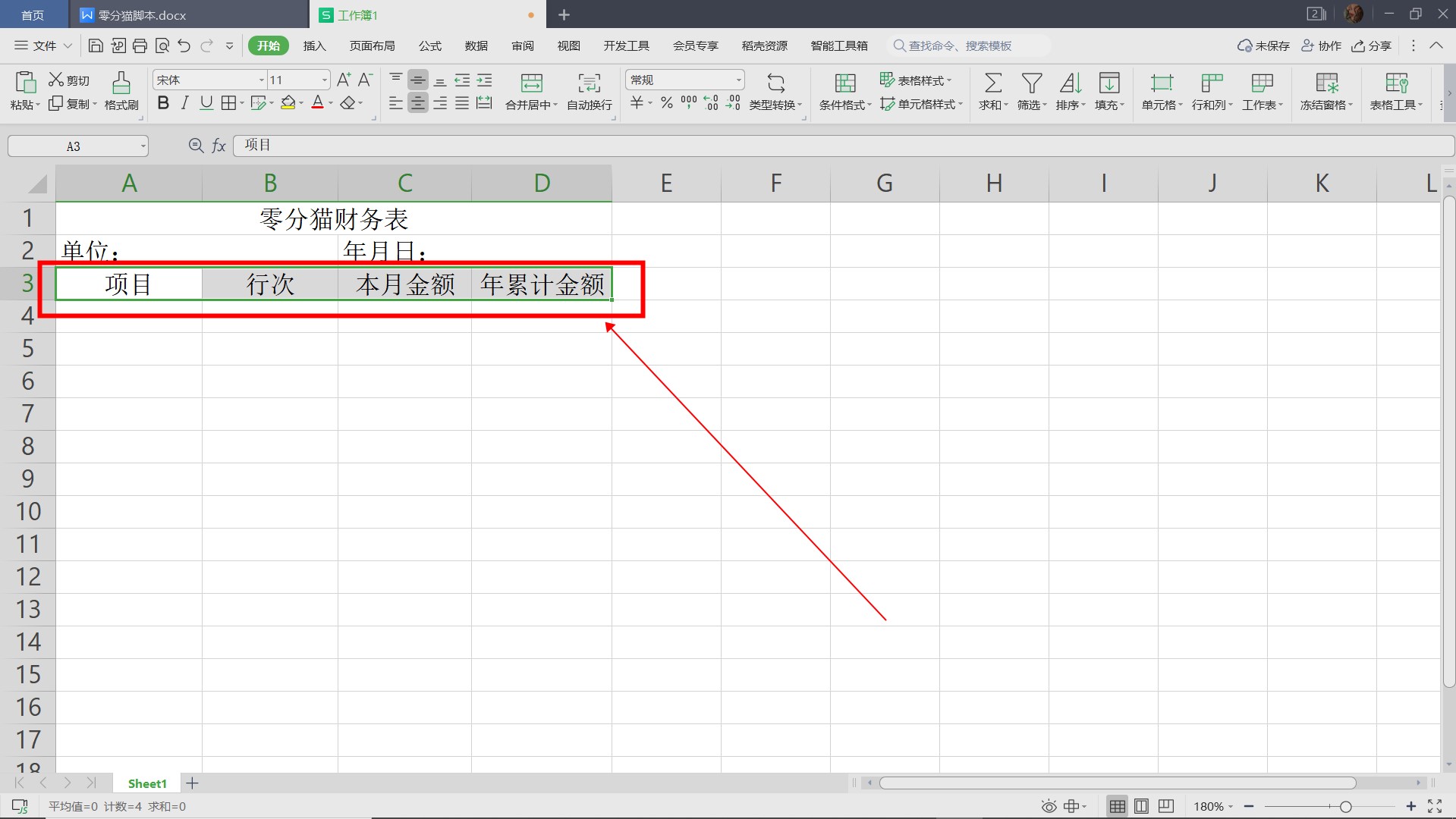
Task: Click the zoom slider handle
Action: coord(1345,807)
